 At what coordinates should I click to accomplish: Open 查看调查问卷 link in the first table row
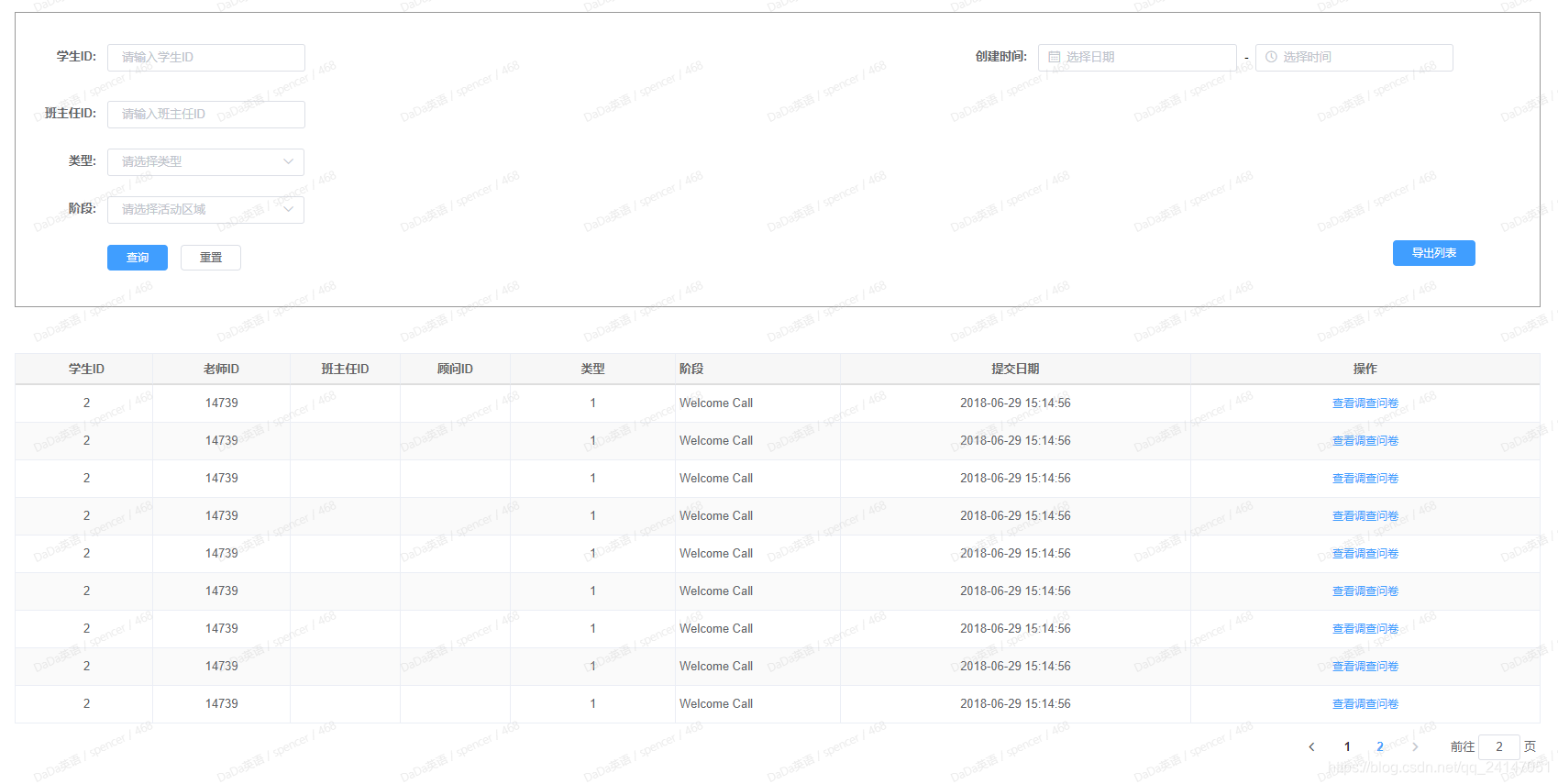coord(1365,403)
